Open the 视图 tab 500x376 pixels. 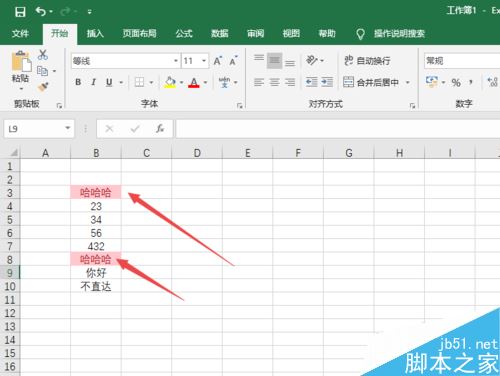[291, 33]
